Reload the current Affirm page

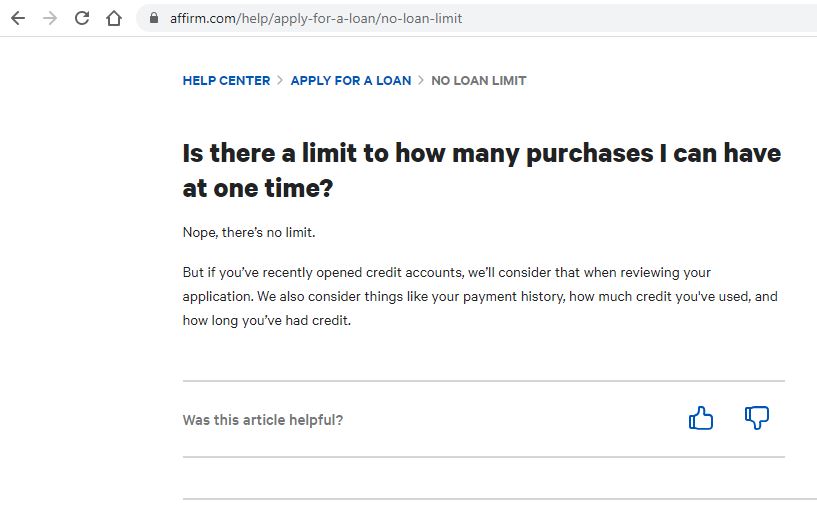[x=82, y=18]
